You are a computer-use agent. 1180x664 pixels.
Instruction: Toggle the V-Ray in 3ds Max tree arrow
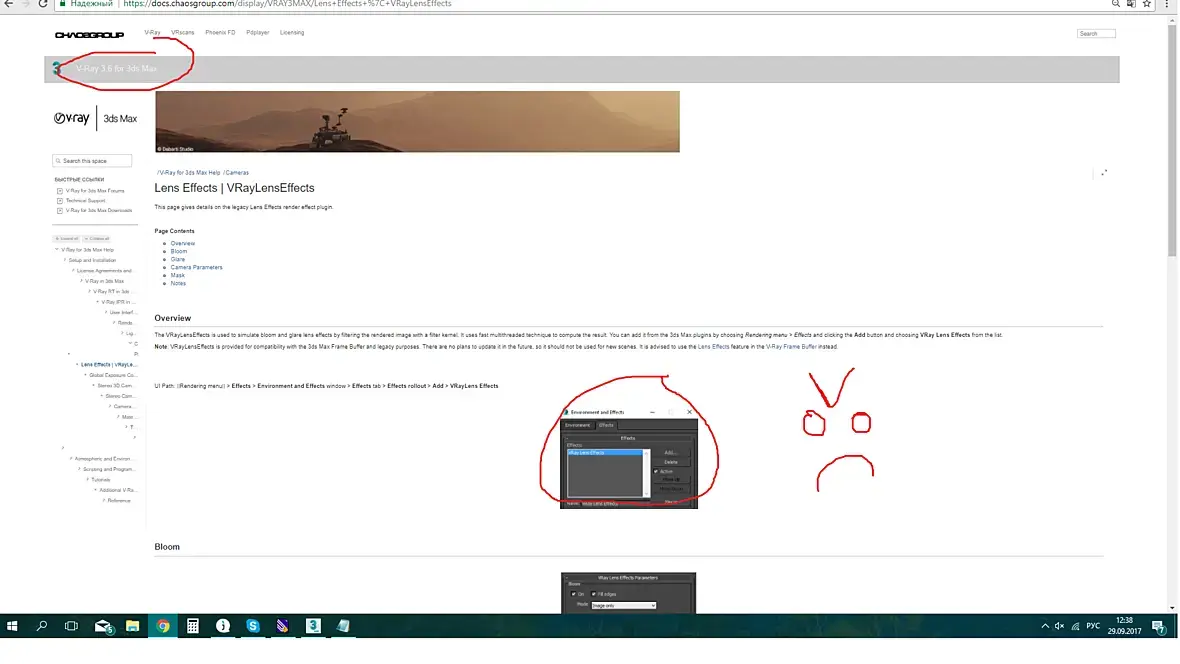tap(81, 281)
